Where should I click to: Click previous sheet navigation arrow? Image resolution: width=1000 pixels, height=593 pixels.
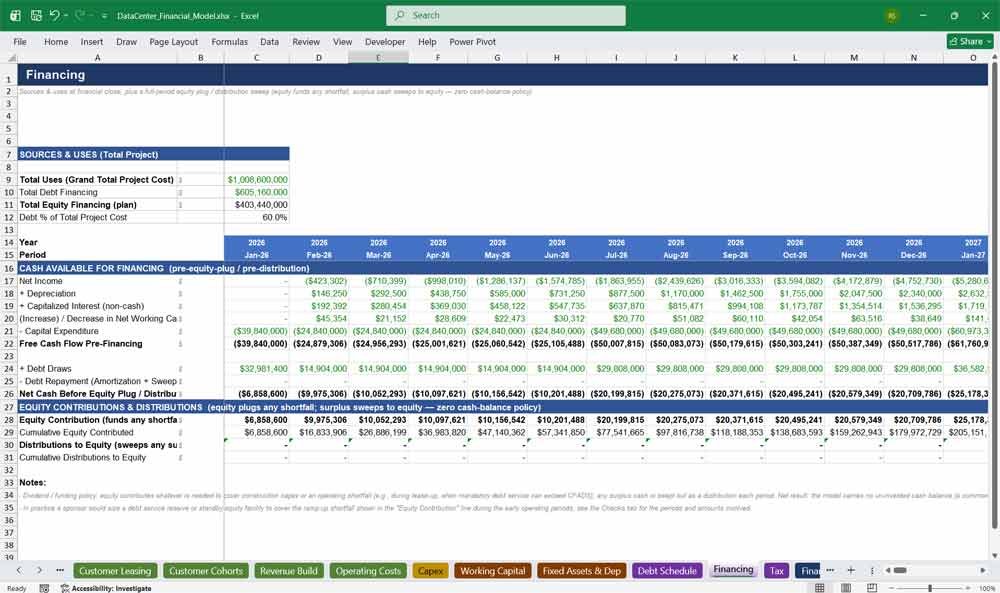tap(19, 570)
